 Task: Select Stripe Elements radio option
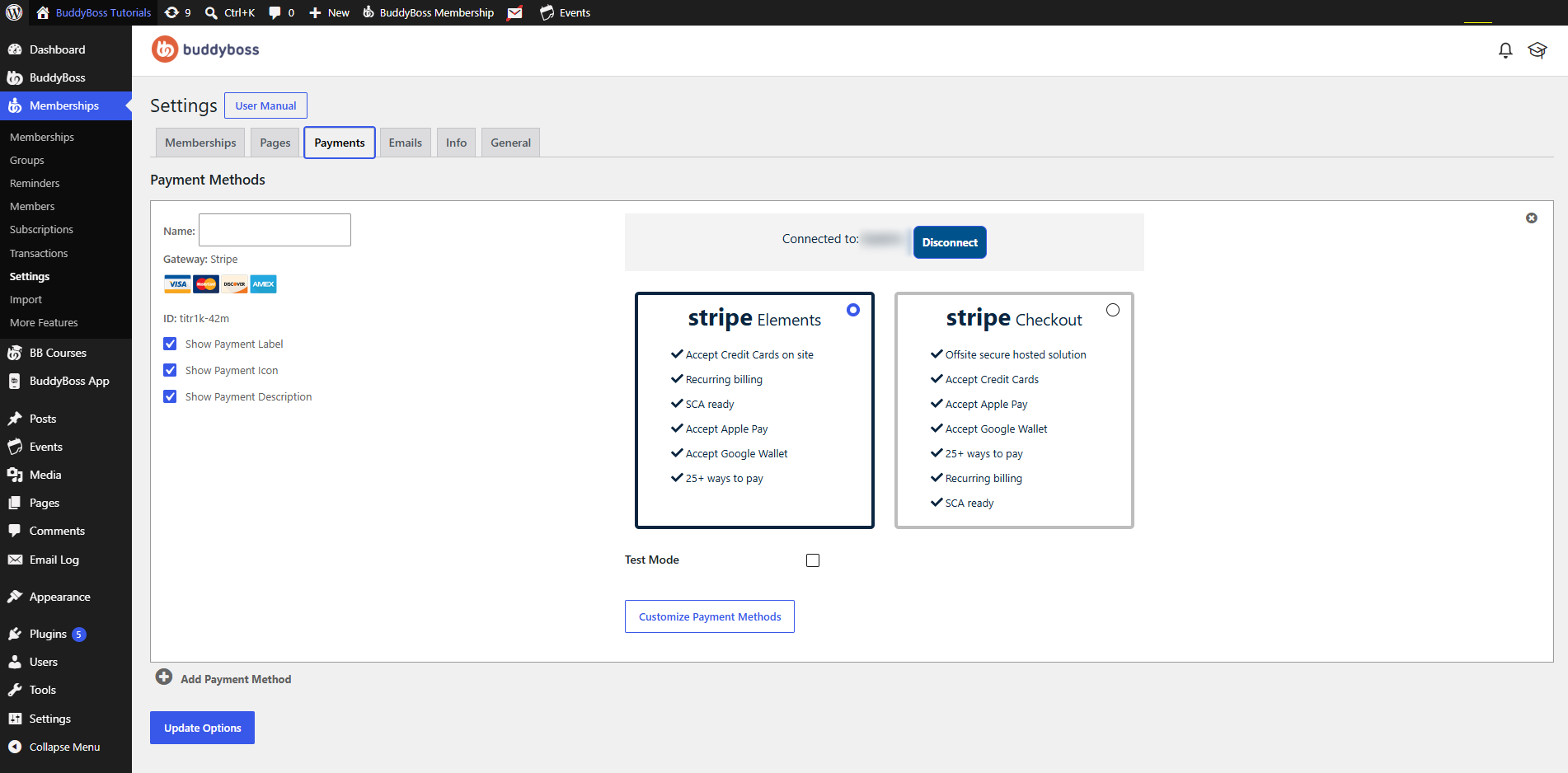[853, 310]
